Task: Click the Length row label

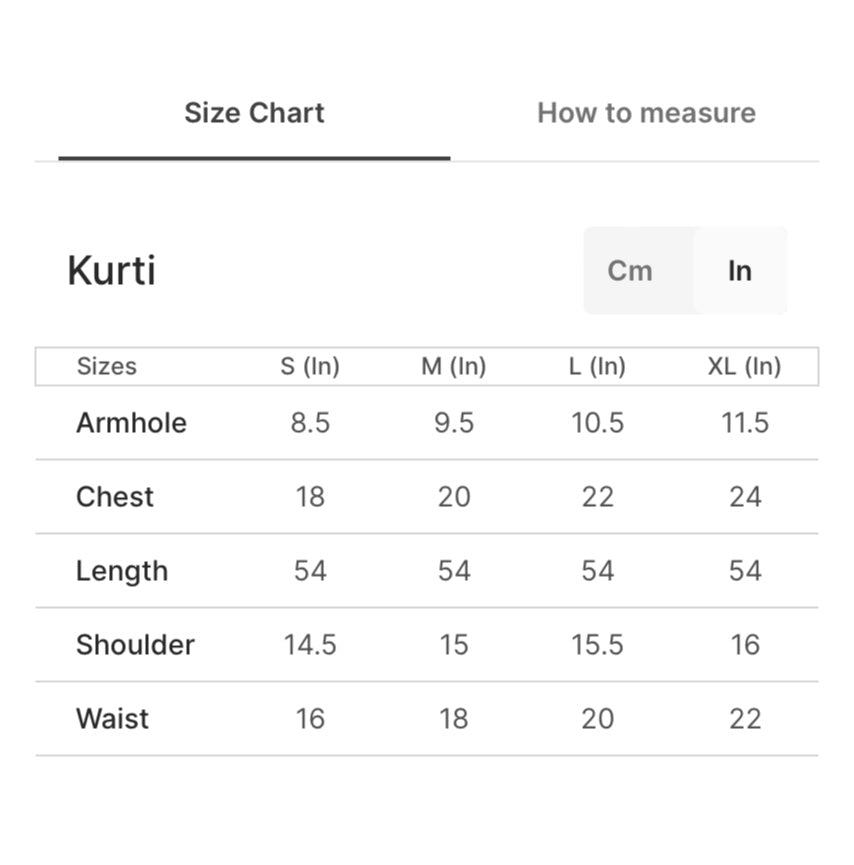Action: pos(122,571)
